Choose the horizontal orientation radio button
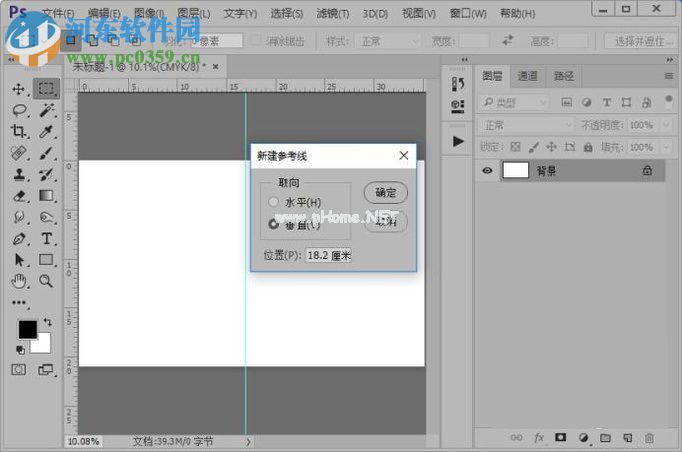This screenshot has height=452, width=682. (x=273, y=201)
